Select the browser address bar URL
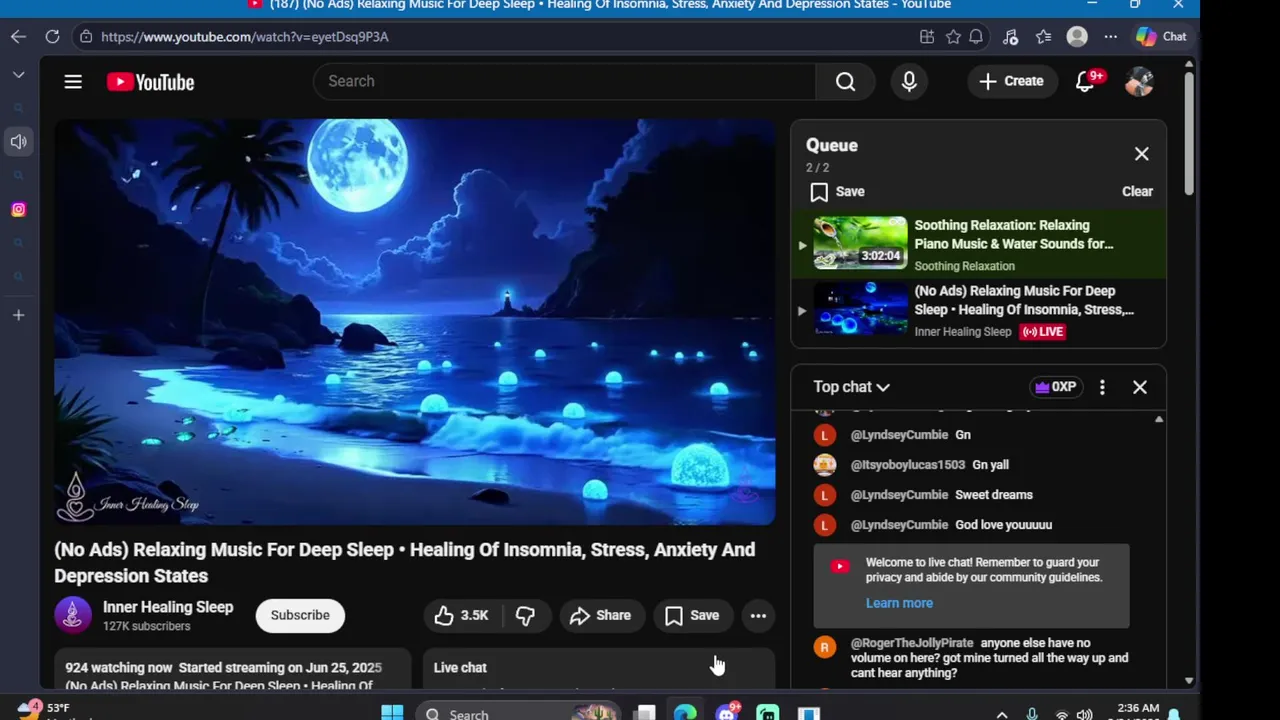The image size is (1280, 720). click(245, 36)
